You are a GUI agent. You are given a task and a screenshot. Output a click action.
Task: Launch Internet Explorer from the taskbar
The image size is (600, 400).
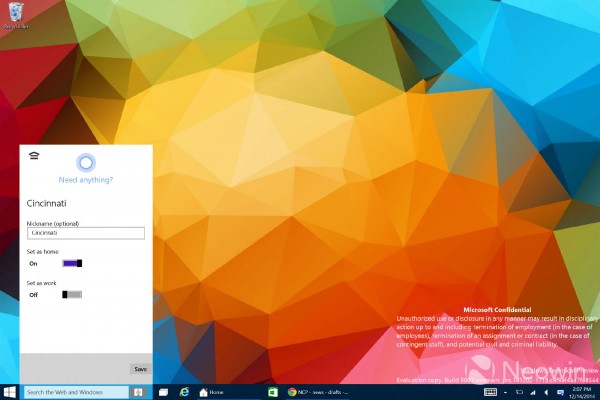(x=183, y=392)
